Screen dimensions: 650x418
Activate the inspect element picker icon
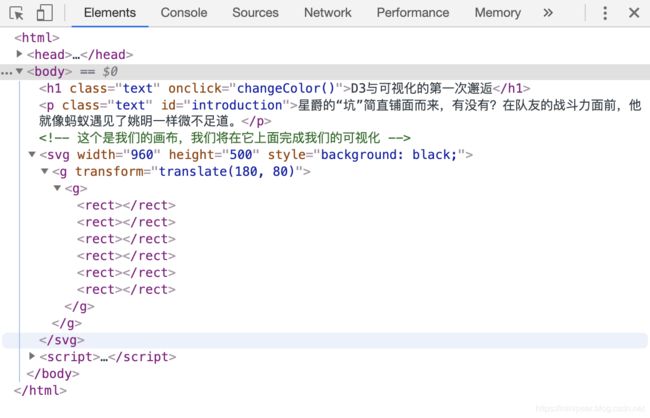(x=17, y=13)
